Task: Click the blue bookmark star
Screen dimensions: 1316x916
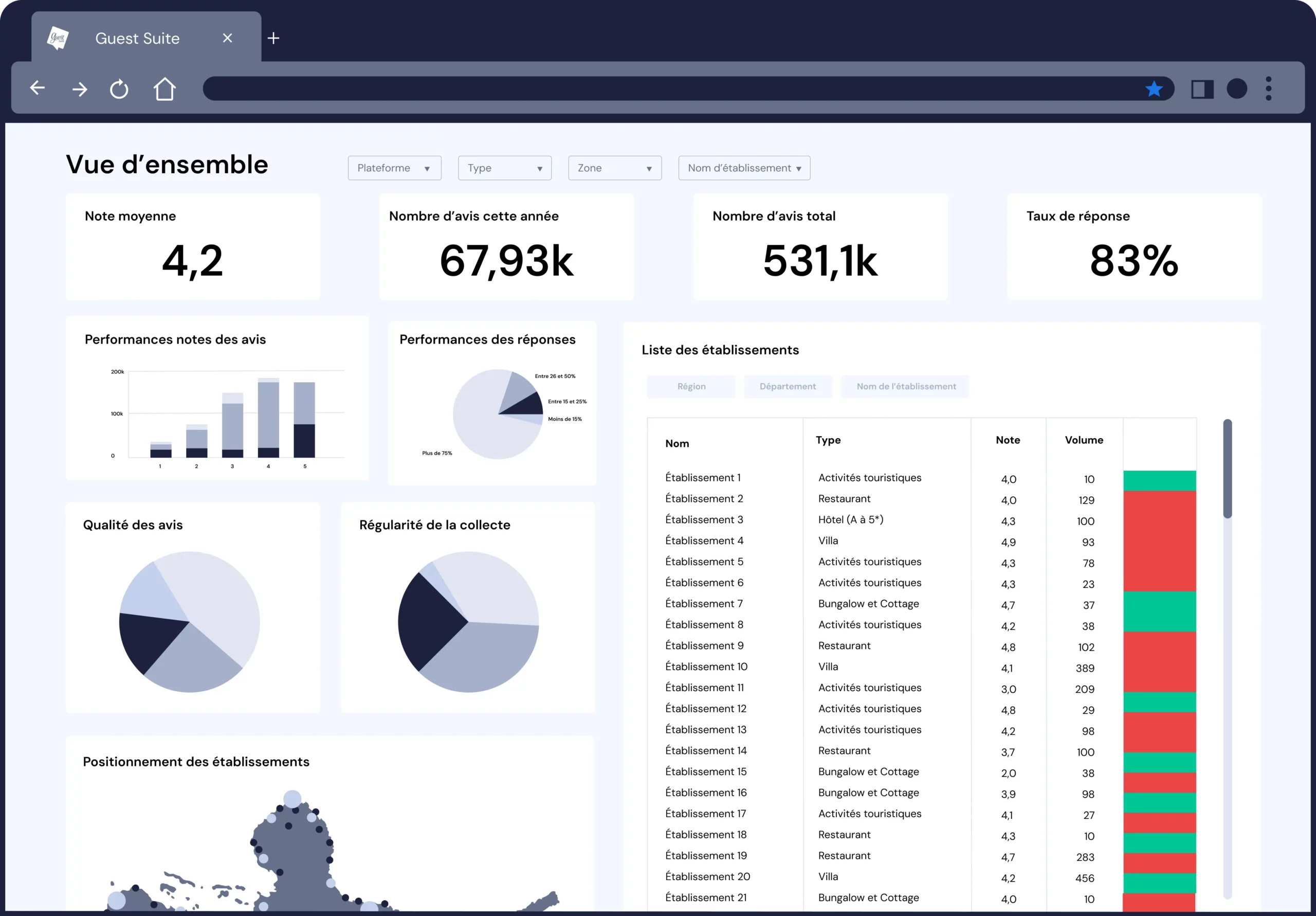Action: (1154, 89)
